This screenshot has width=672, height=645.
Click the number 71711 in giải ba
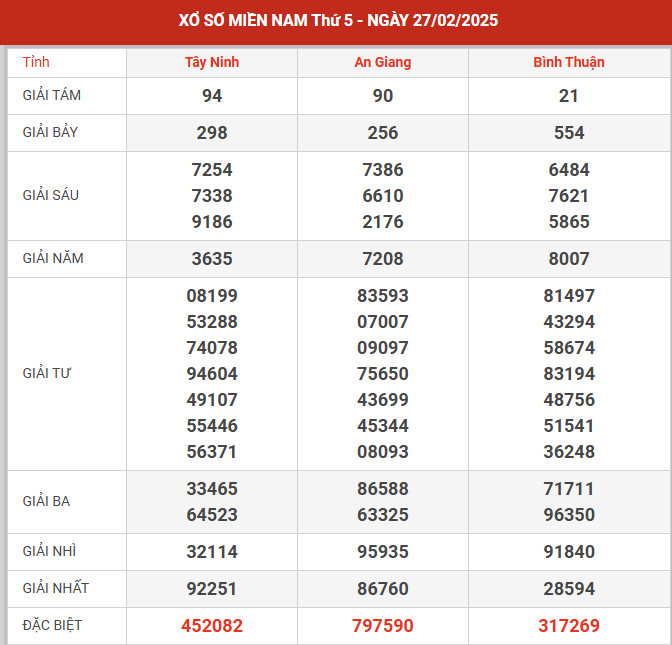pos(569,489)
